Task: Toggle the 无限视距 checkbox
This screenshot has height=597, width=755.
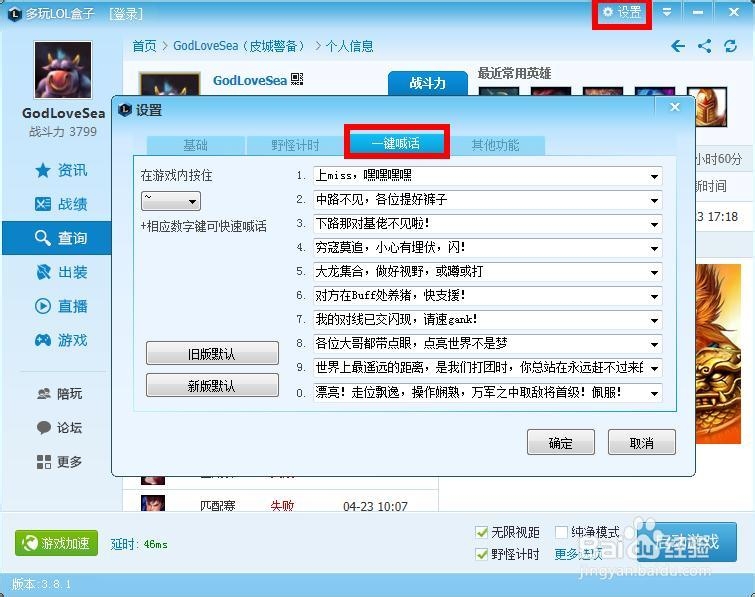Action: coord(481,532)
